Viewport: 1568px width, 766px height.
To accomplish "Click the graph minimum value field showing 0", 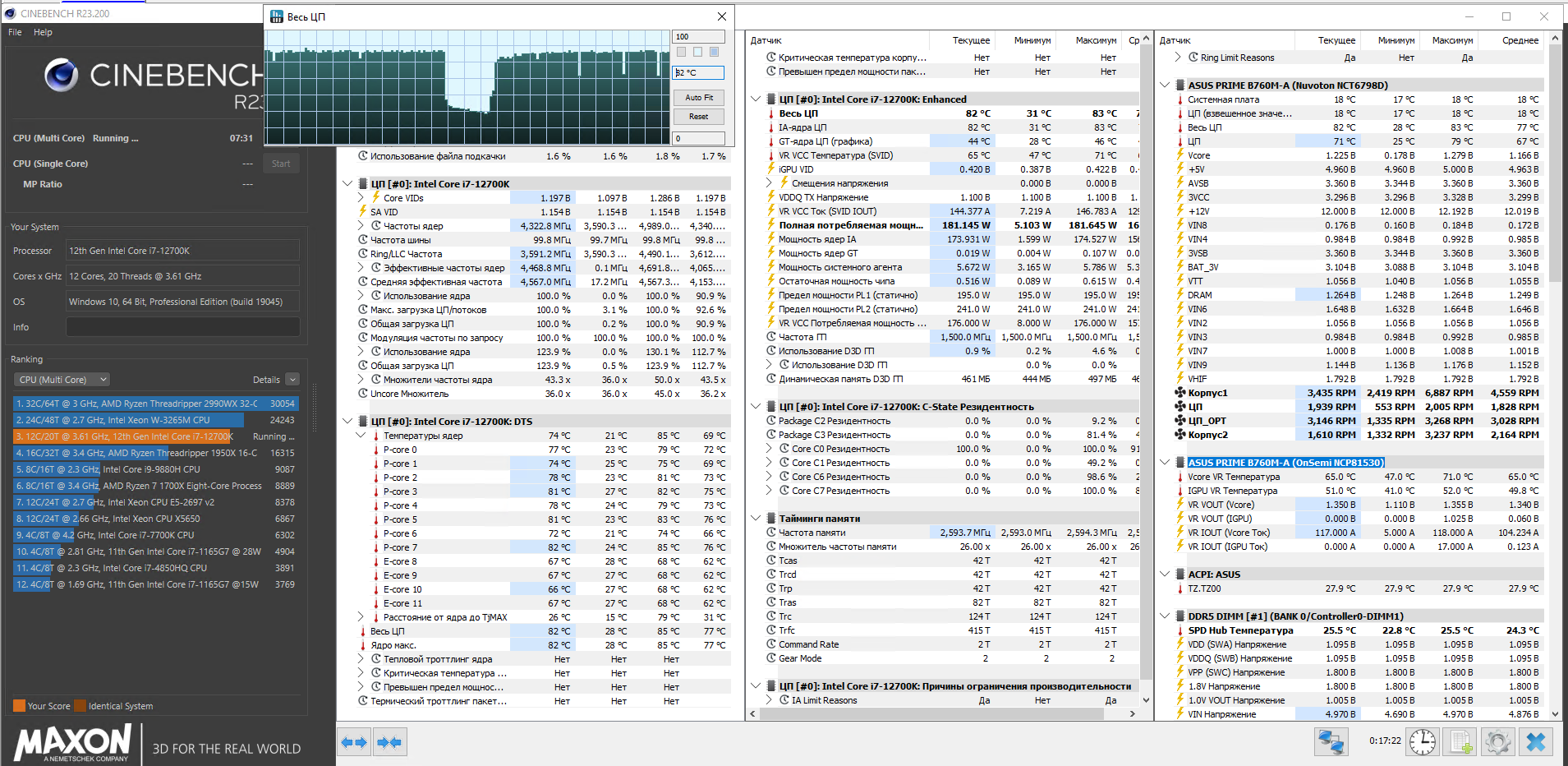I will tap(699, 139).
